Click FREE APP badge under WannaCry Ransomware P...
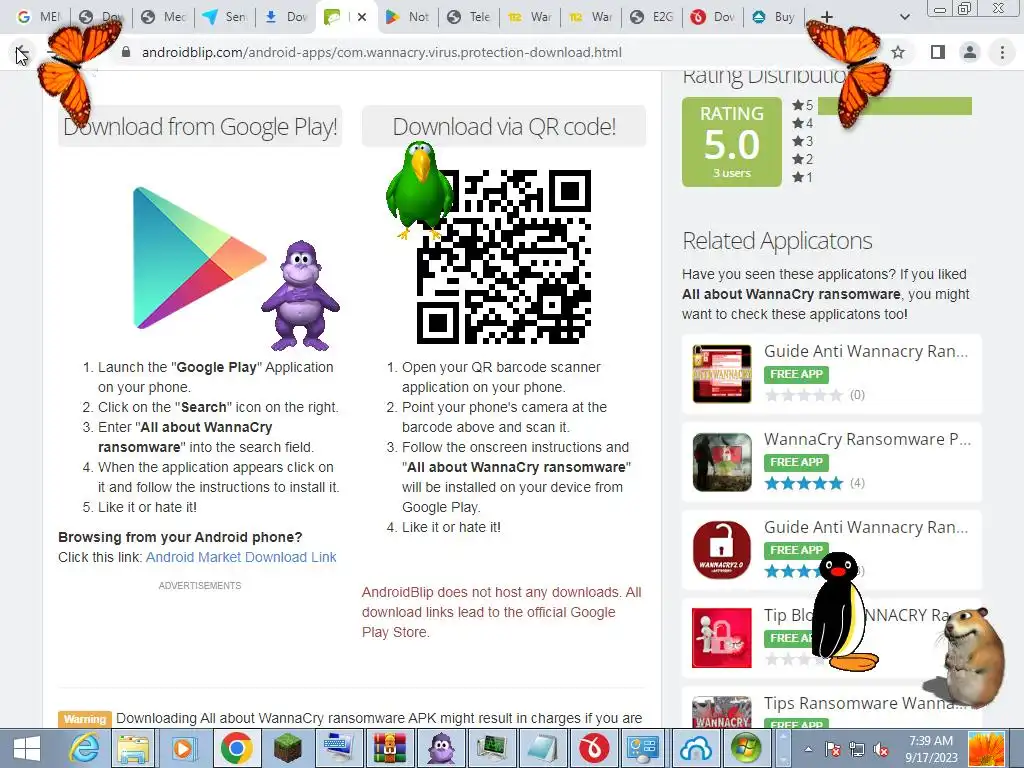 coord(796,462)
